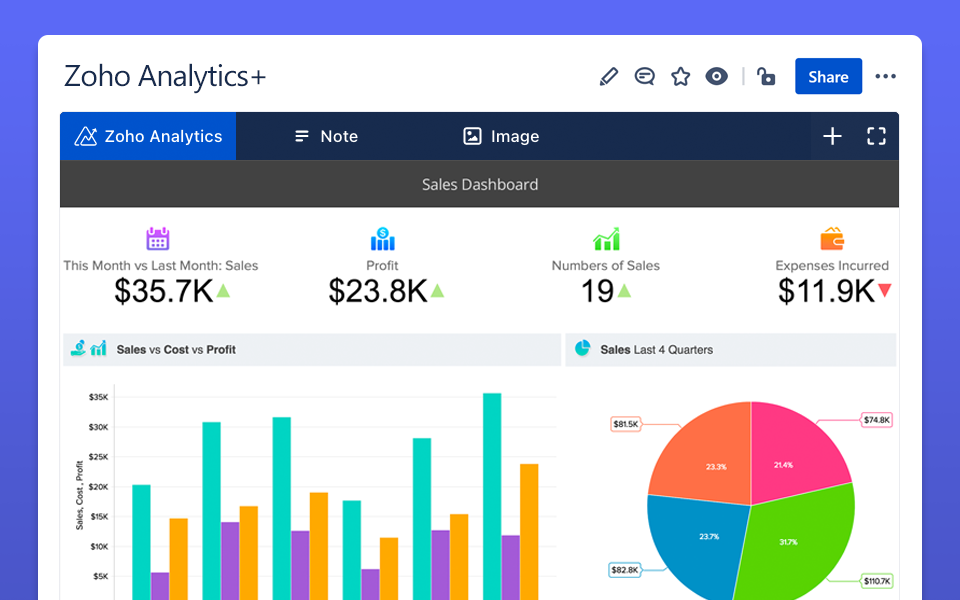Click the bar chart icon in chart header

(x=99, y=348)
